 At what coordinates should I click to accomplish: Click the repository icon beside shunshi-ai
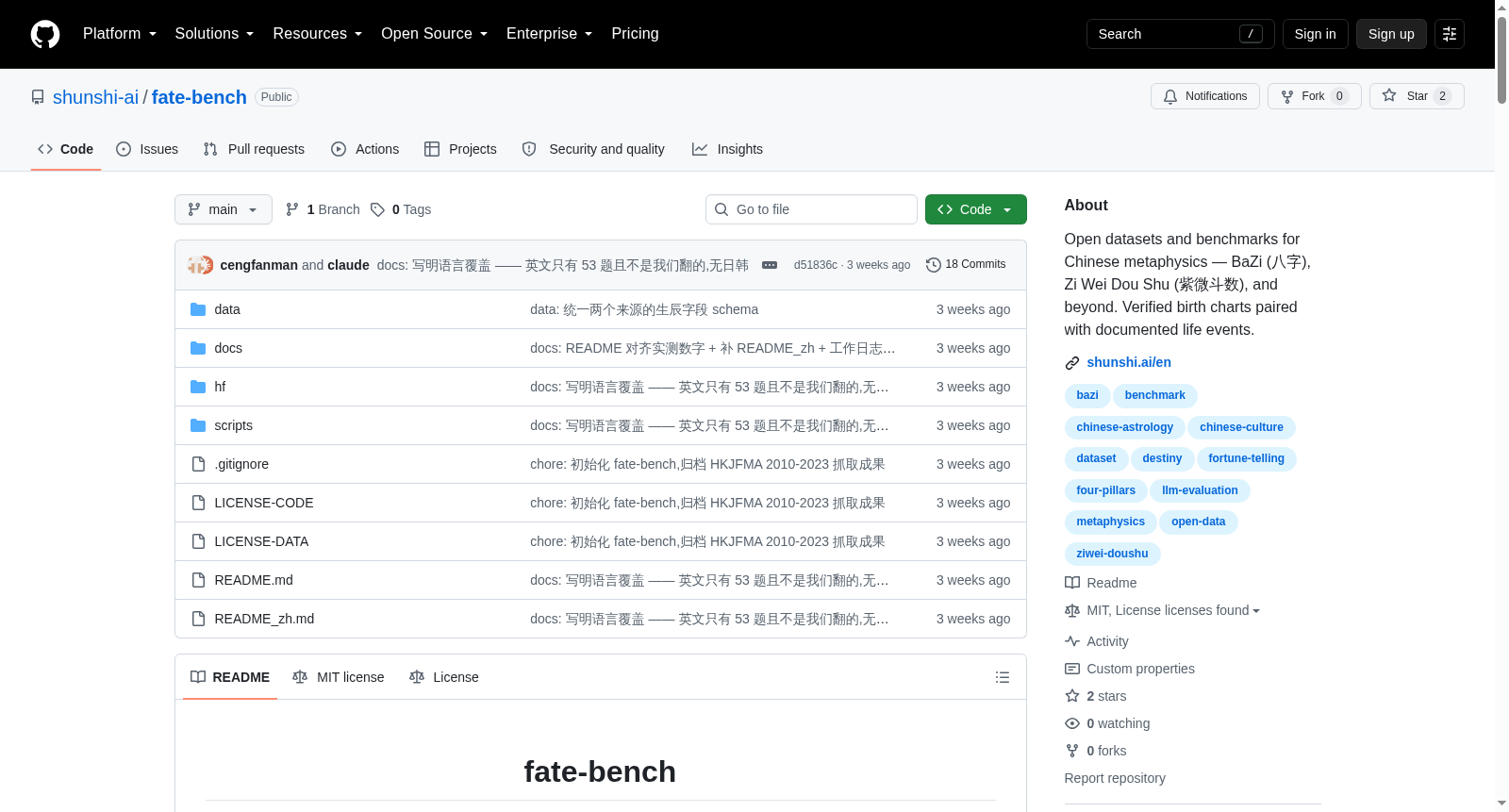(x=38, y=97)
